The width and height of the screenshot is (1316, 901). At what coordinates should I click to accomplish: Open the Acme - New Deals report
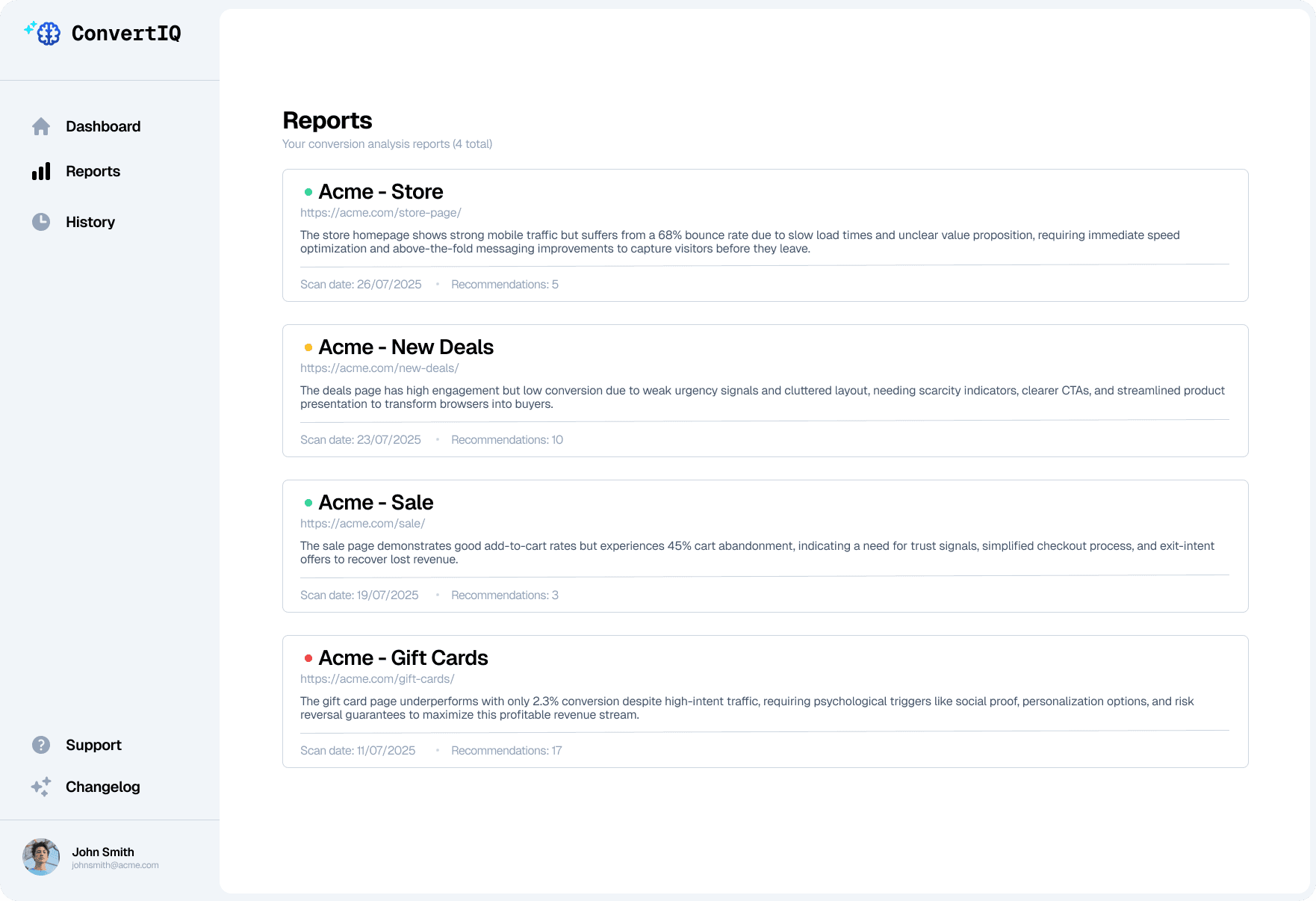[406, 347]
